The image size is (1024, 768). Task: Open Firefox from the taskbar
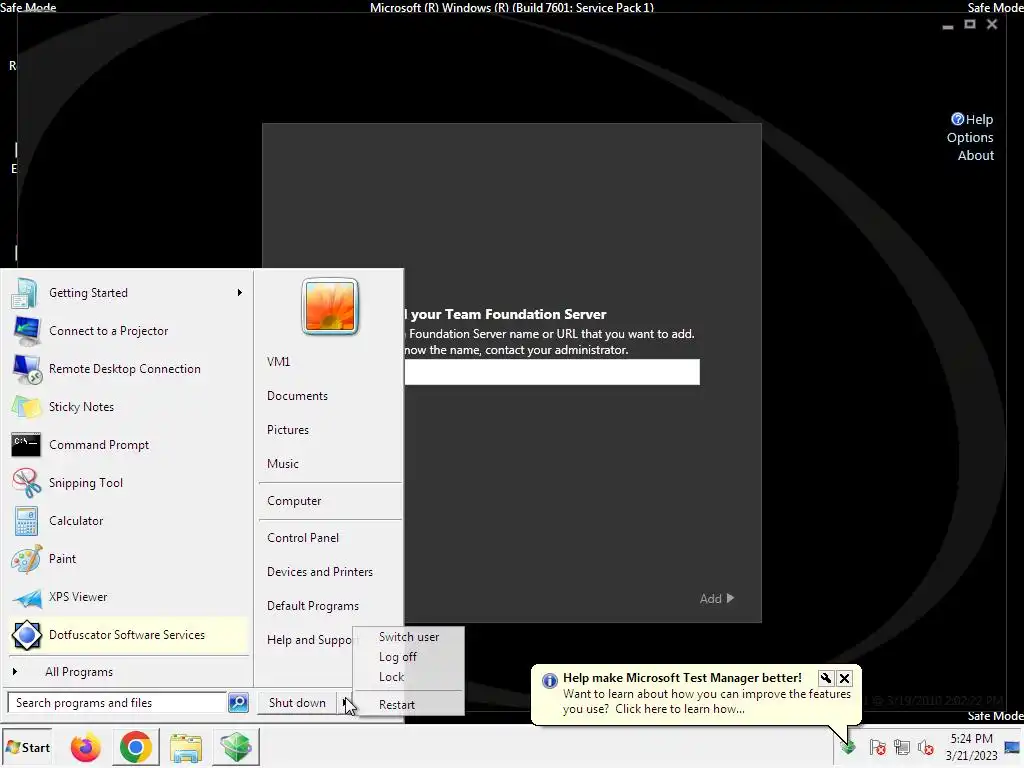[86, 747]
